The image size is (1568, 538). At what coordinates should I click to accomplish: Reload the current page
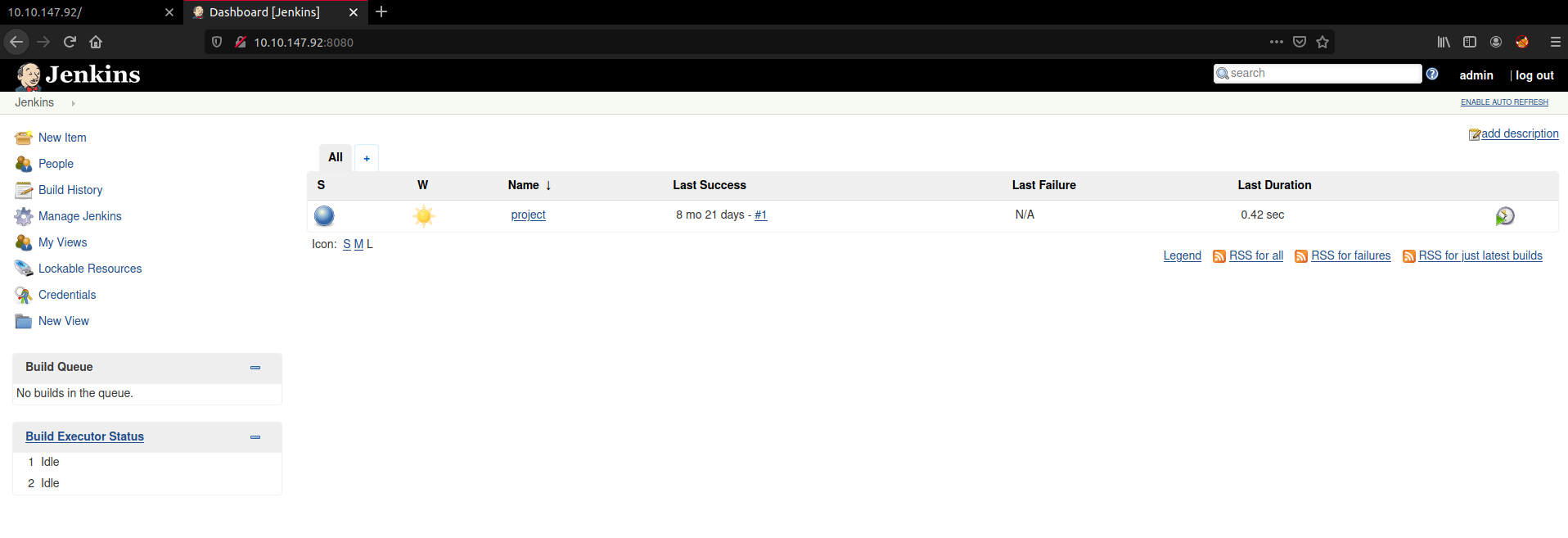click(70, 42)
